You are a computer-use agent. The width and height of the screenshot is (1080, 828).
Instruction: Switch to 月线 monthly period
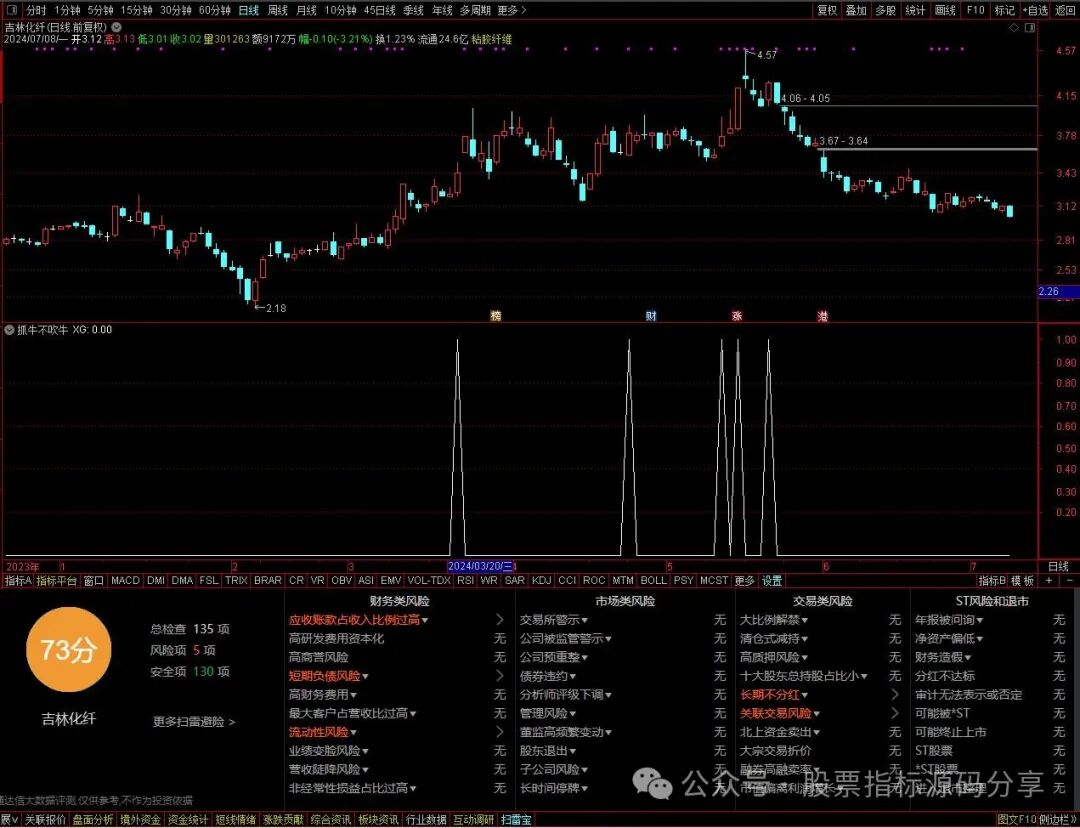pos(306,10)
